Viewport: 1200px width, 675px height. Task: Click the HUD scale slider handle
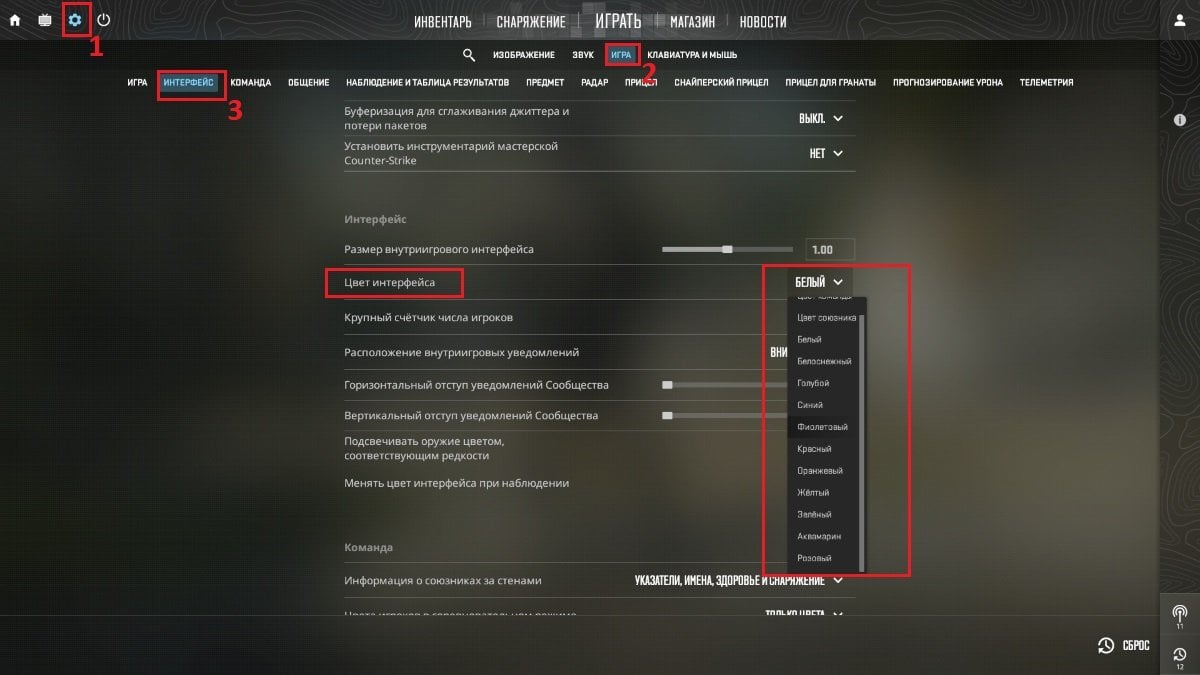click(x=727, y=249)
